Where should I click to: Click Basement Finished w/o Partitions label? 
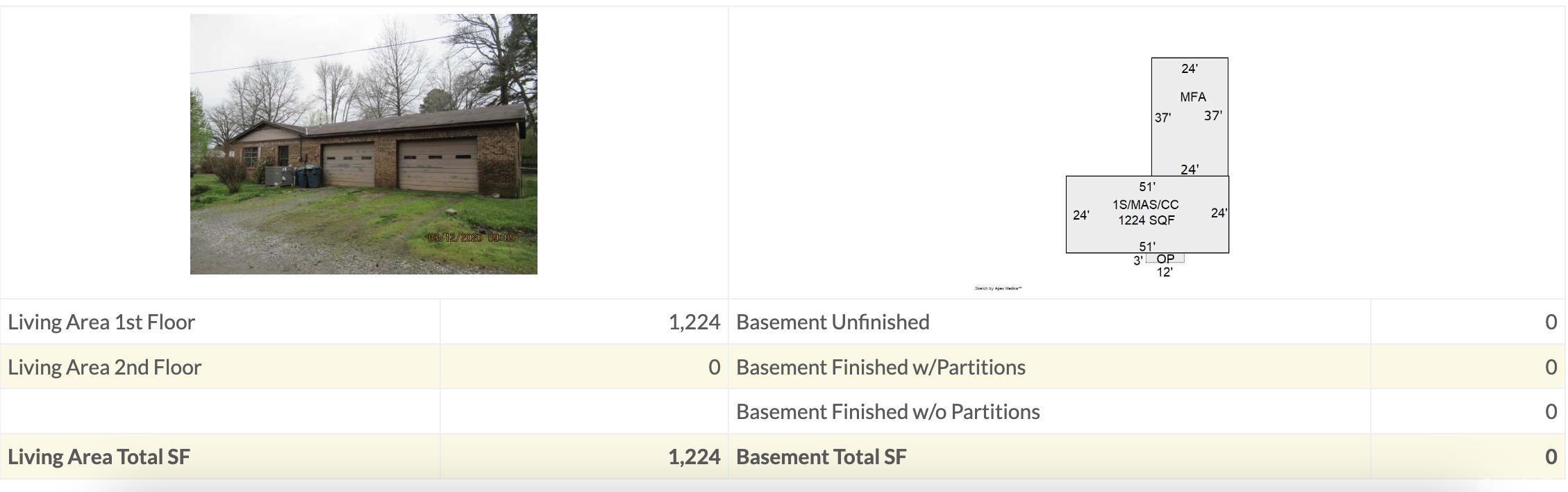[x=887, y=411]
